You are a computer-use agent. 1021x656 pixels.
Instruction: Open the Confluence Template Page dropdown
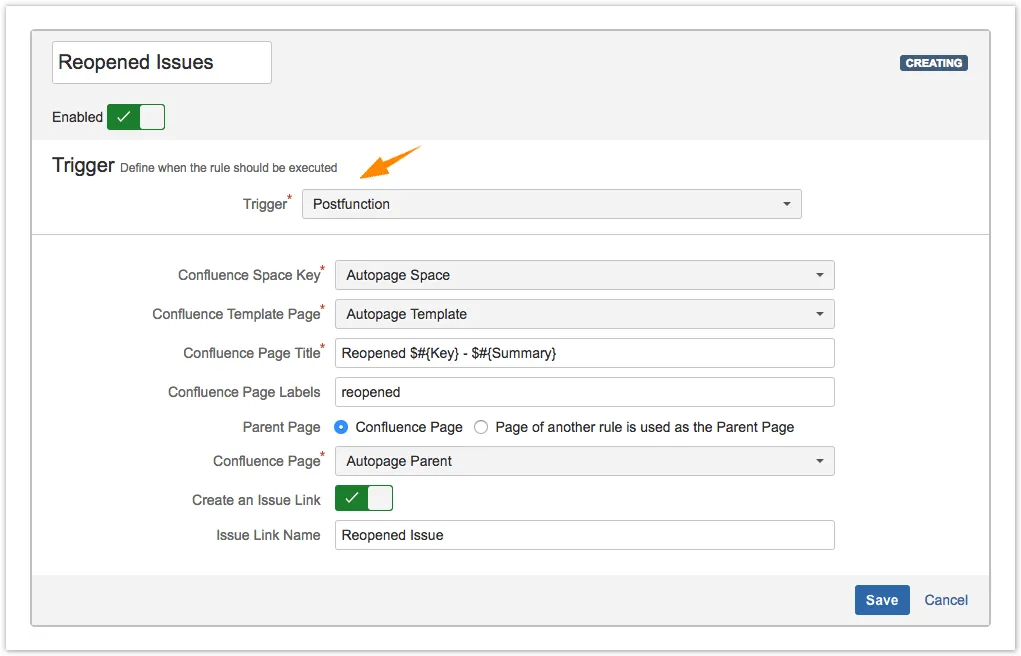coord(584,314)
